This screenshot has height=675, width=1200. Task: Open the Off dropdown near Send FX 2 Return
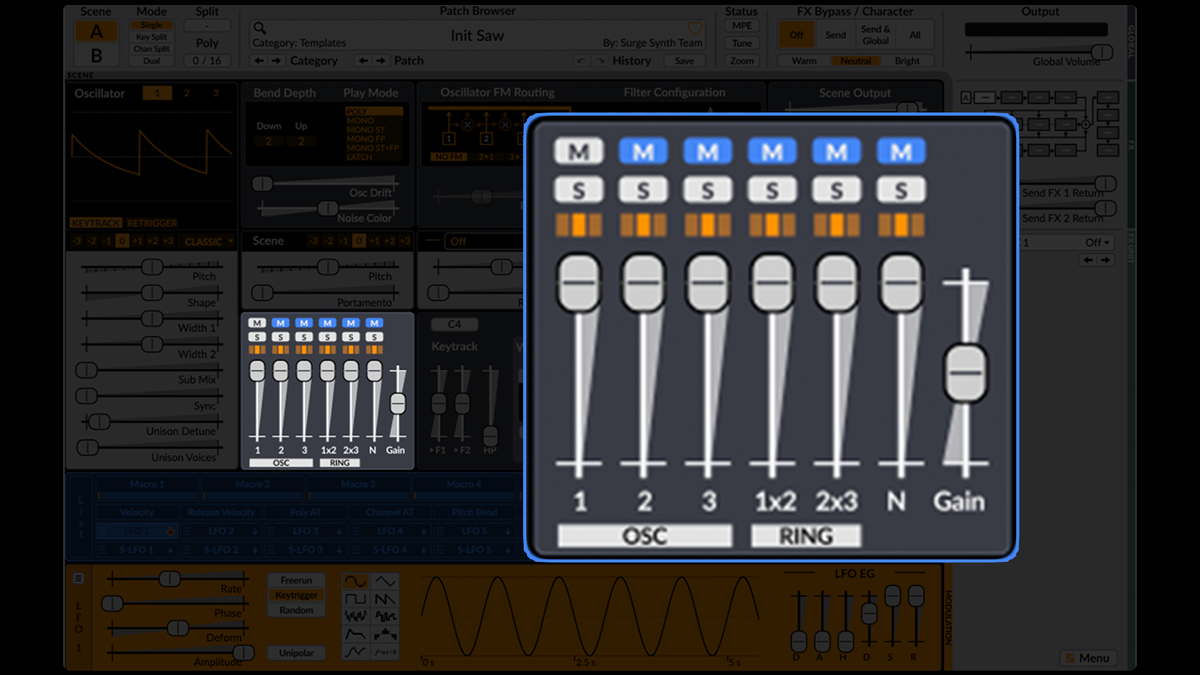click(x=1097, y=242)
